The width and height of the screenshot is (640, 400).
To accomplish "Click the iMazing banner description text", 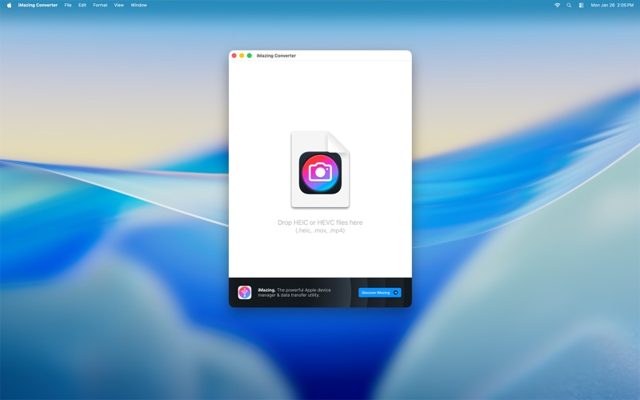I will (294, 292).
